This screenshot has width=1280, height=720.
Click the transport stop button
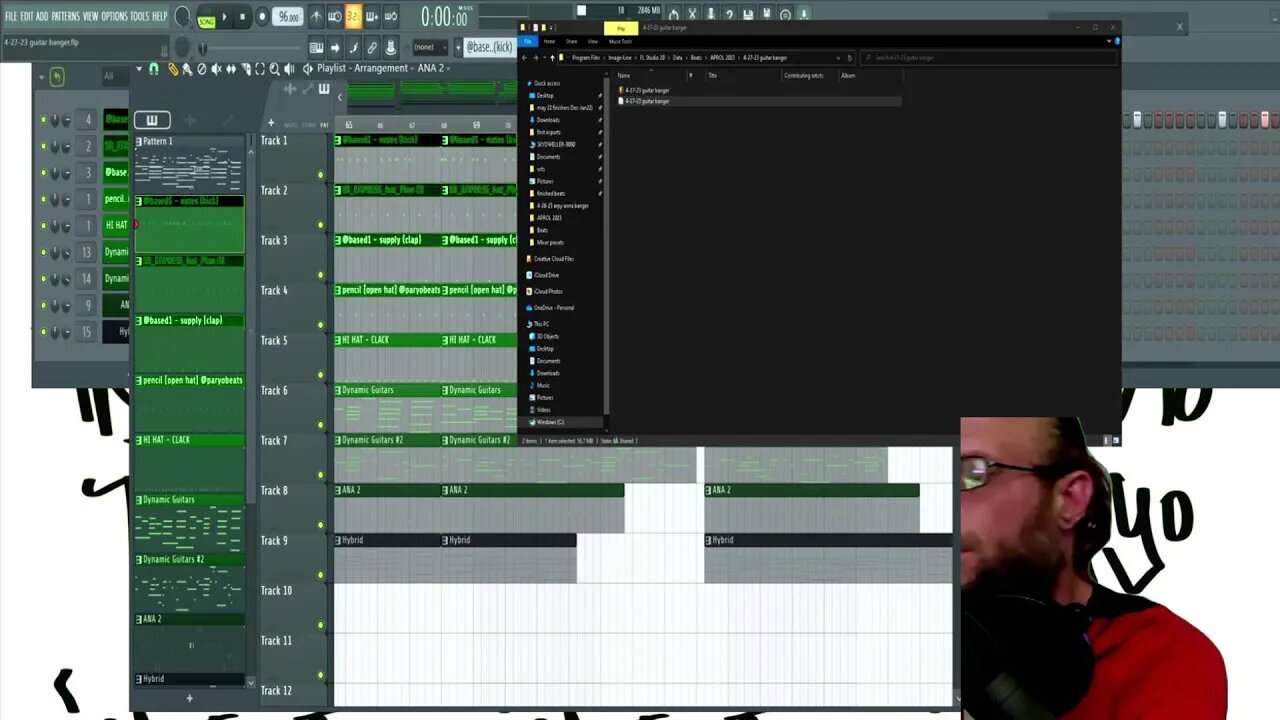pyautogui.click(x=242, y=17)
